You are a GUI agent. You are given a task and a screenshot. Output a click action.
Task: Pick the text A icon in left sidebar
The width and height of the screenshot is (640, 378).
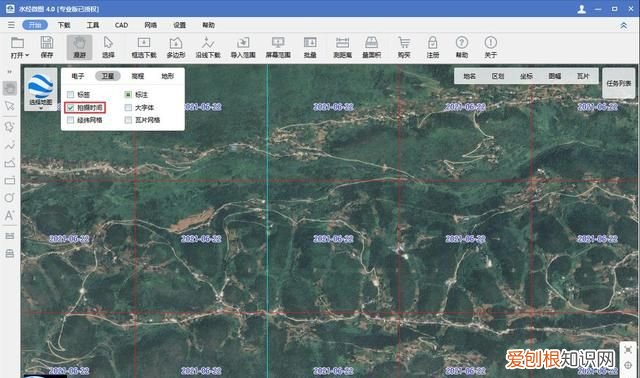10,216
